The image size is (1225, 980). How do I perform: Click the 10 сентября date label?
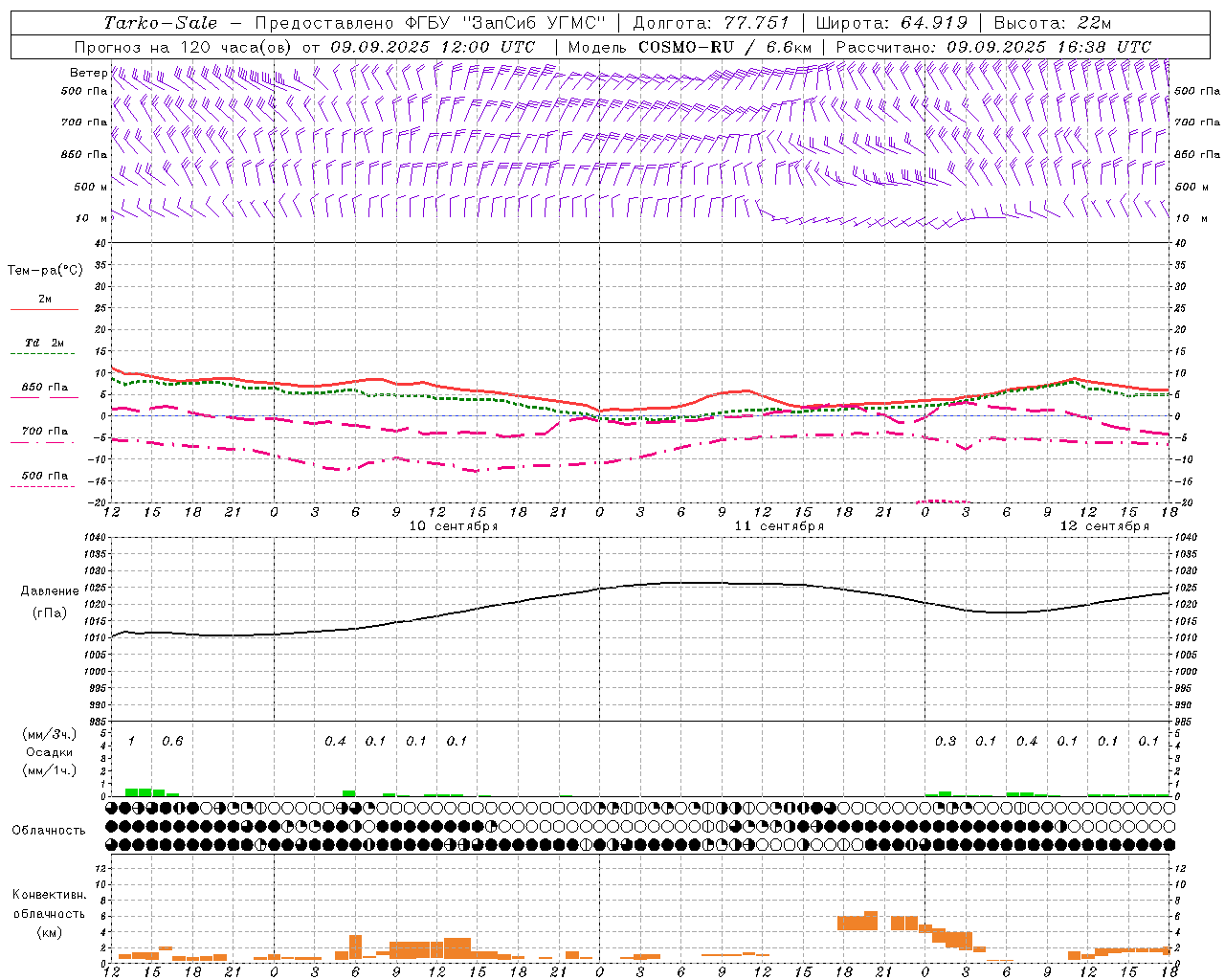(x=454, y=526)
